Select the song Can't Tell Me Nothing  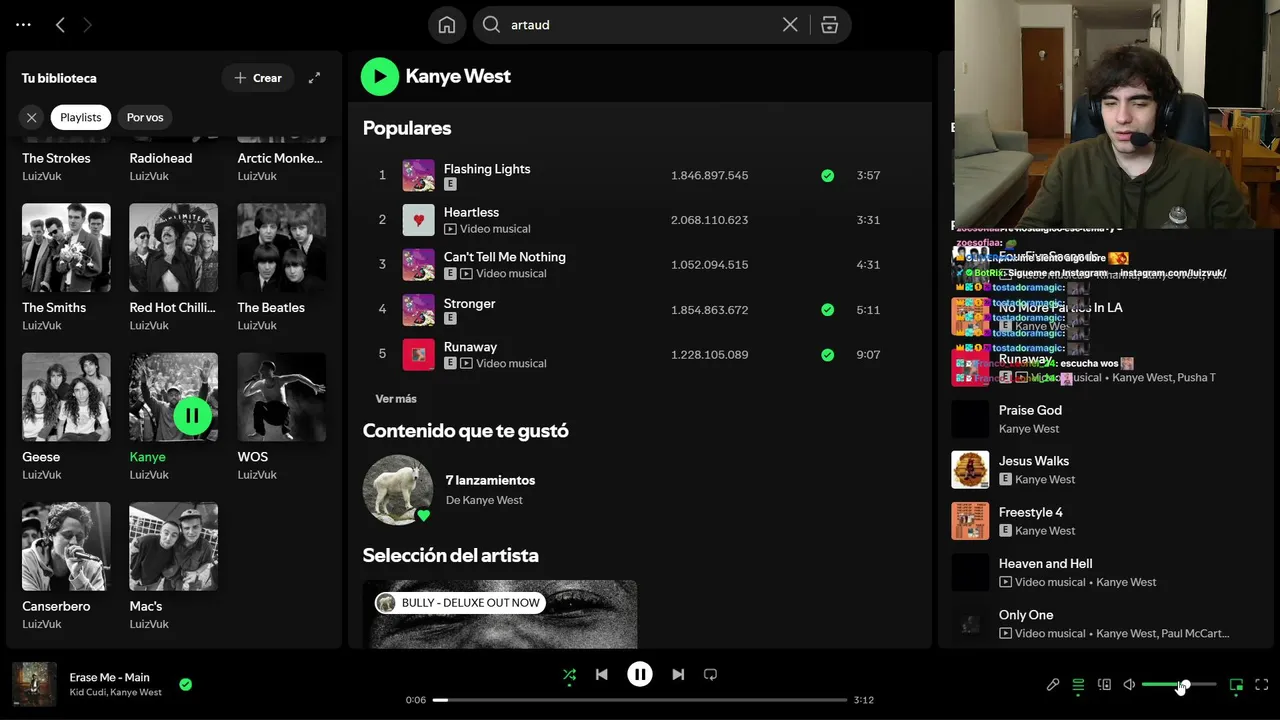[x=505, y=257]
